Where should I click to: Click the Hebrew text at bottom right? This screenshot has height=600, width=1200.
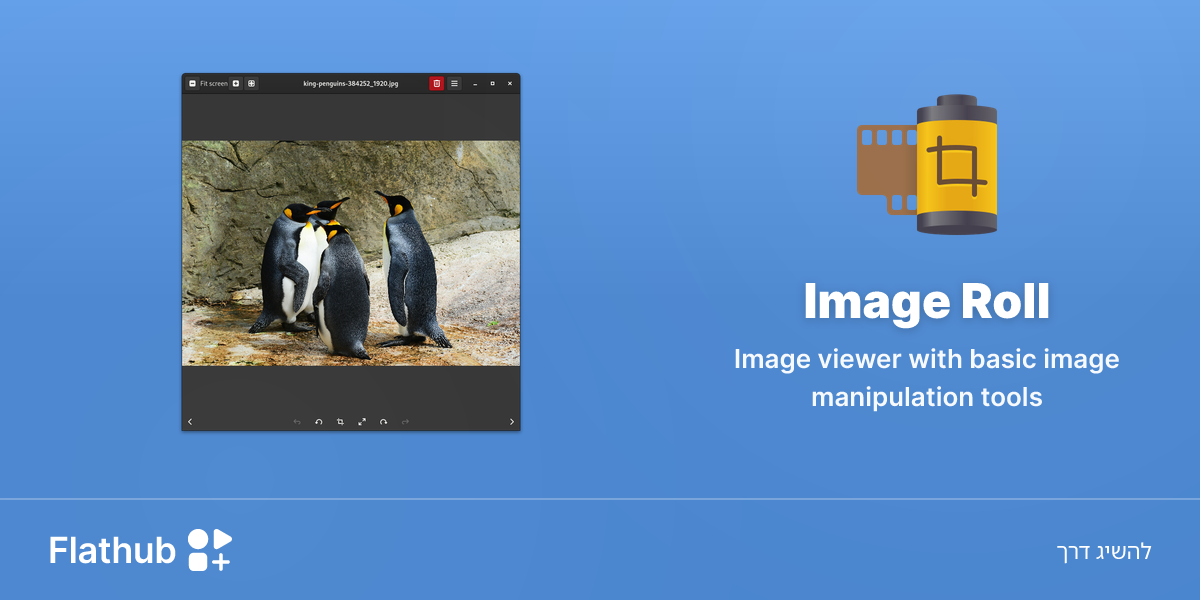pos(1104,552)
